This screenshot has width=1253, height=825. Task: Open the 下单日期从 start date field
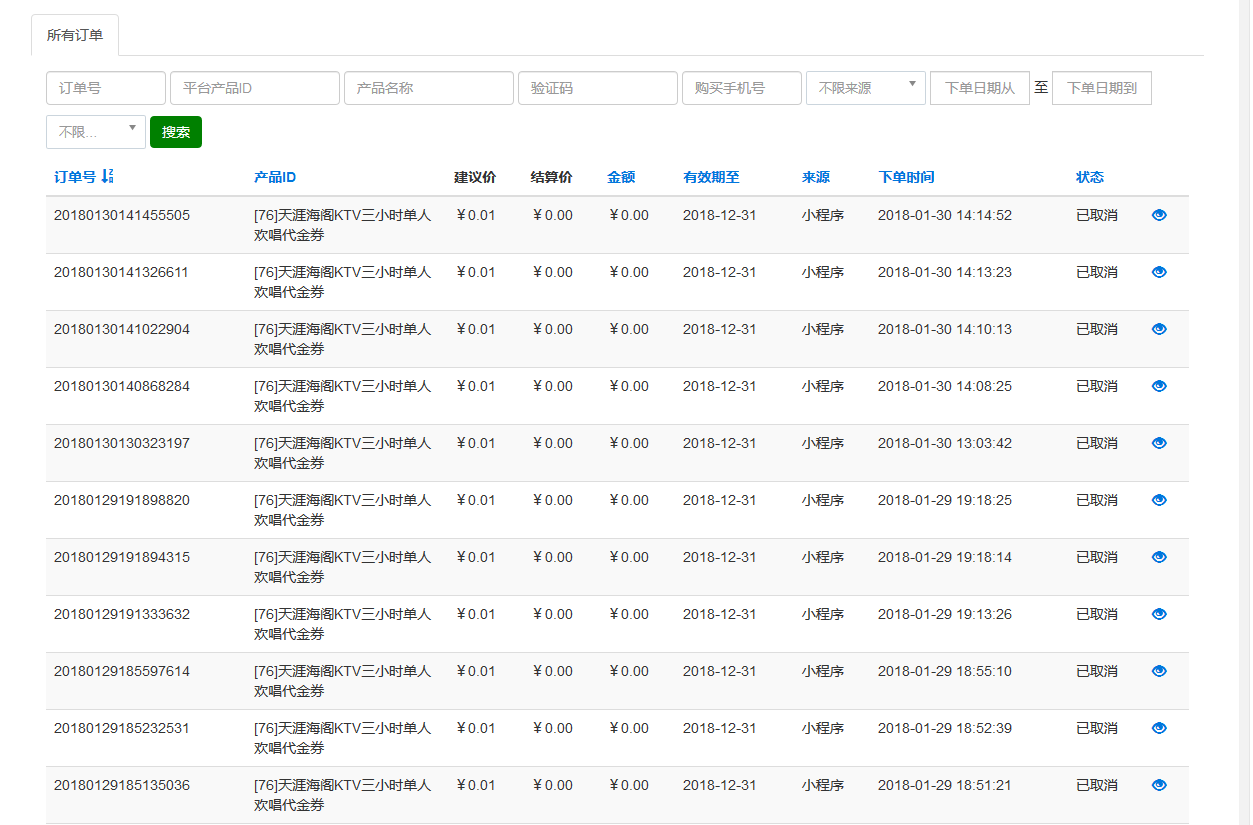979,88
